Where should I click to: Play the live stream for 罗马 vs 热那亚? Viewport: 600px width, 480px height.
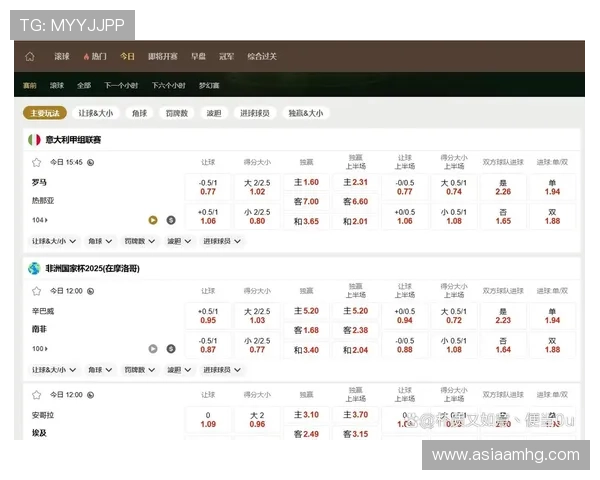tap(153, 220)
